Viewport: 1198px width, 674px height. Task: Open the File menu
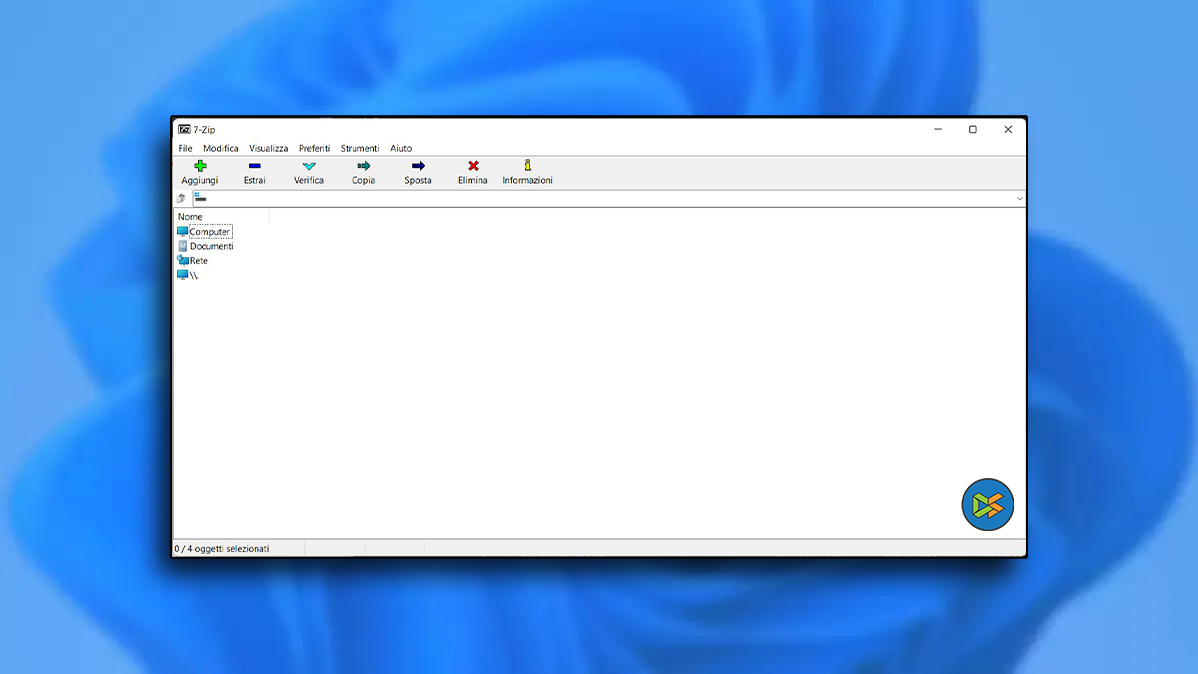click(185, 148)
